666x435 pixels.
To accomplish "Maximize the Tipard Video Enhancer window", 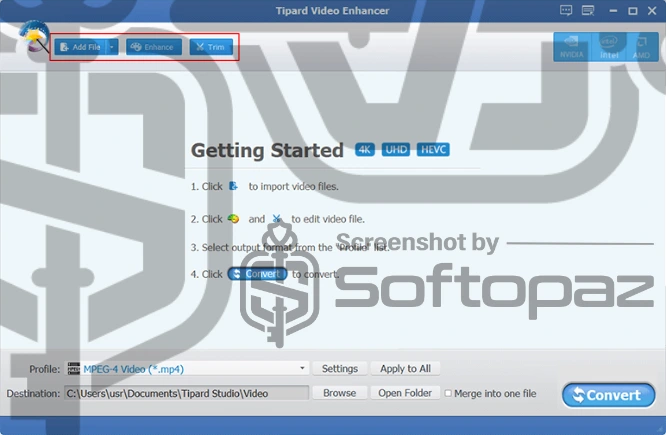I will coord(633,11).
